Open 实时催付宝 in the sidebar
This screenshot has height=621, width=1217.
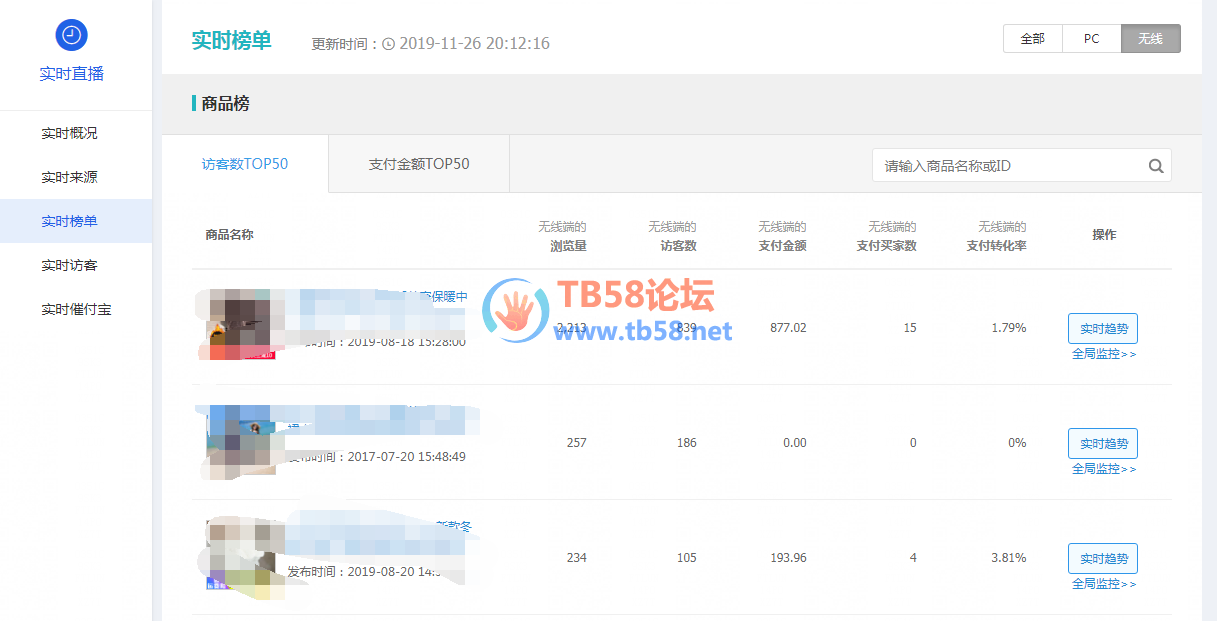(76, 309)
